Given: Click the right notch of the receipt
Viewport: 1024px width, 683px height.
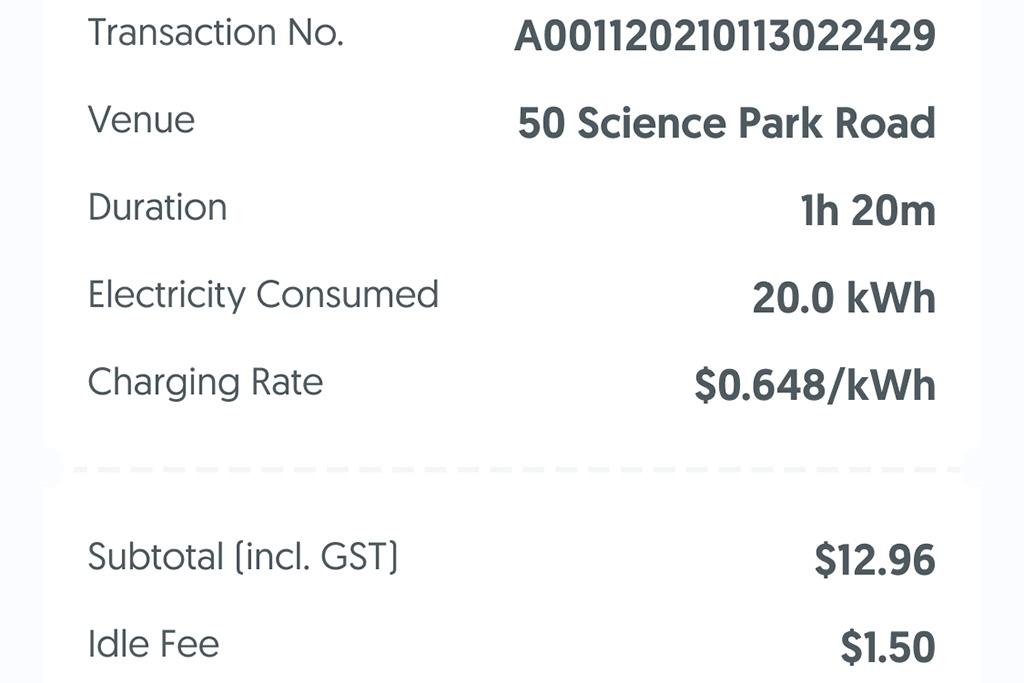Looking at the screenshot, I should coord(975,468).
